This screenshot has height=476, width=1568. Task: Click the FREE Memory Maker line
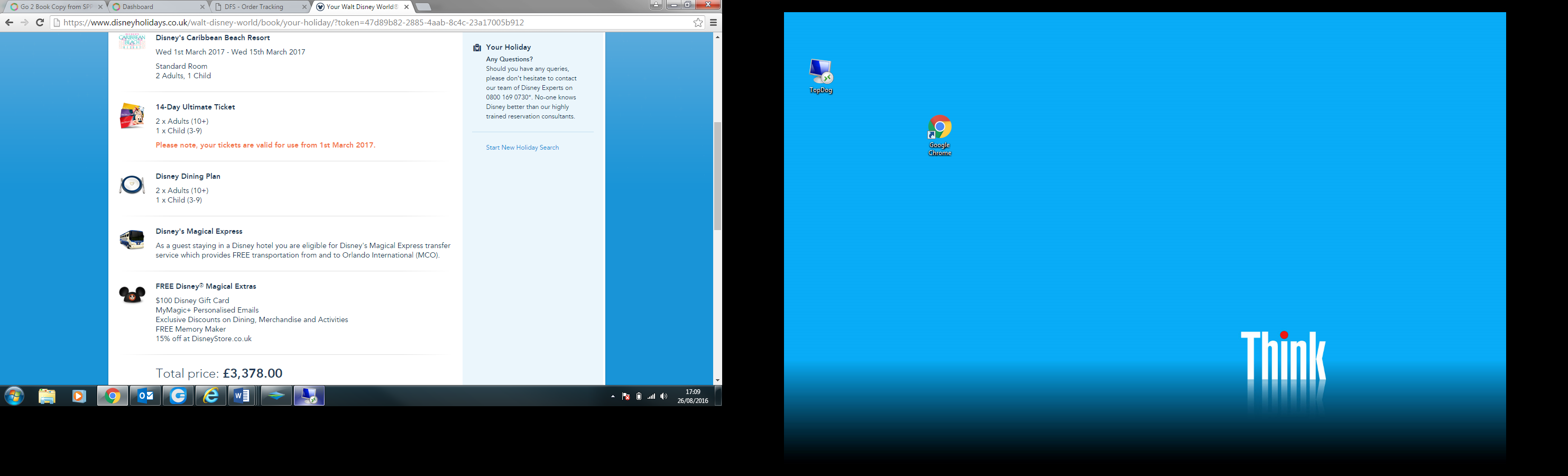point(190,329)
